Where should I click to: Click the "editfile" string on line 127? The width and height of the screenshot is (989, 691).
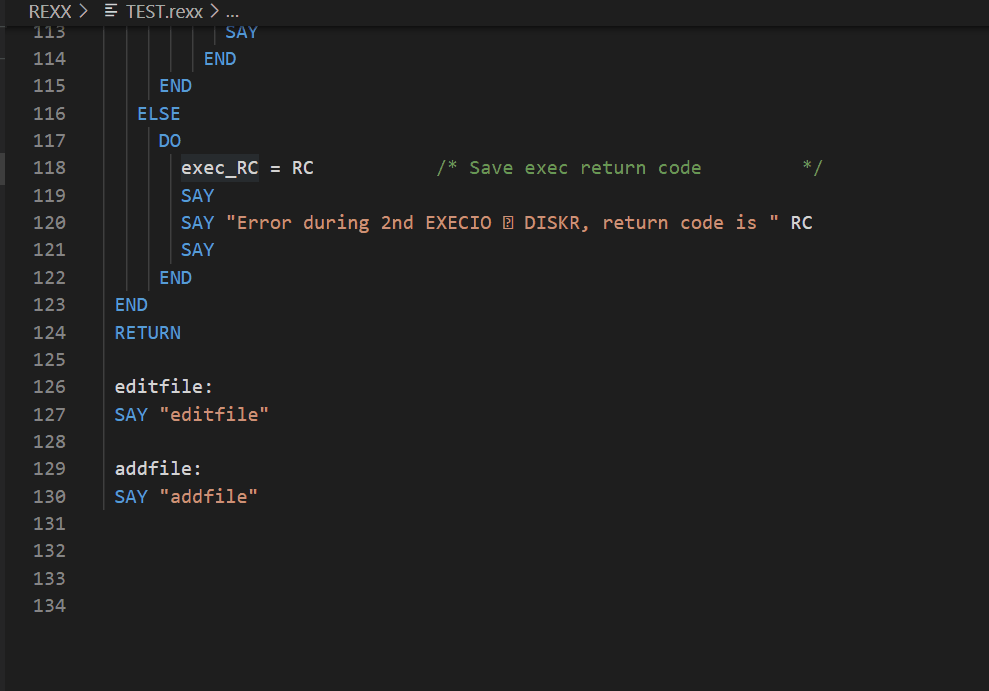tap(214, 414)
